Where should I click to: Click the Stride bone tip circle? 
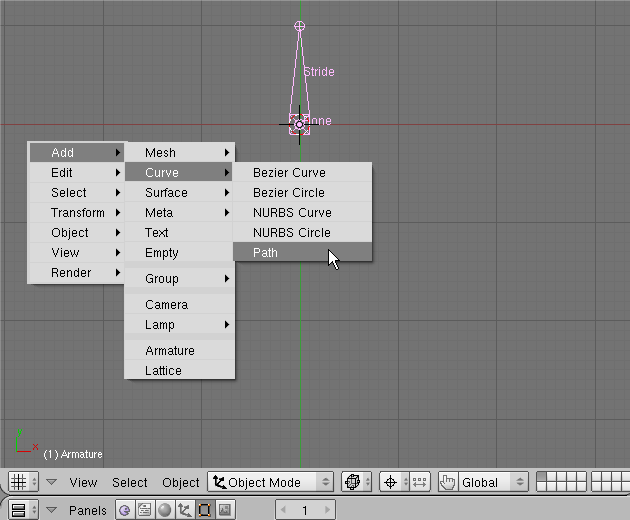pyautogui.click(x=299, y=26)
